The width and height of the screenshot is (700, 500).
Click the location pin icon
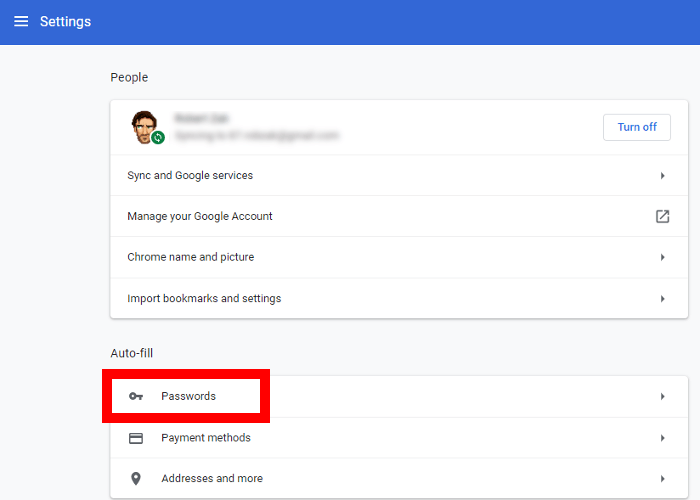pos(136,479)
